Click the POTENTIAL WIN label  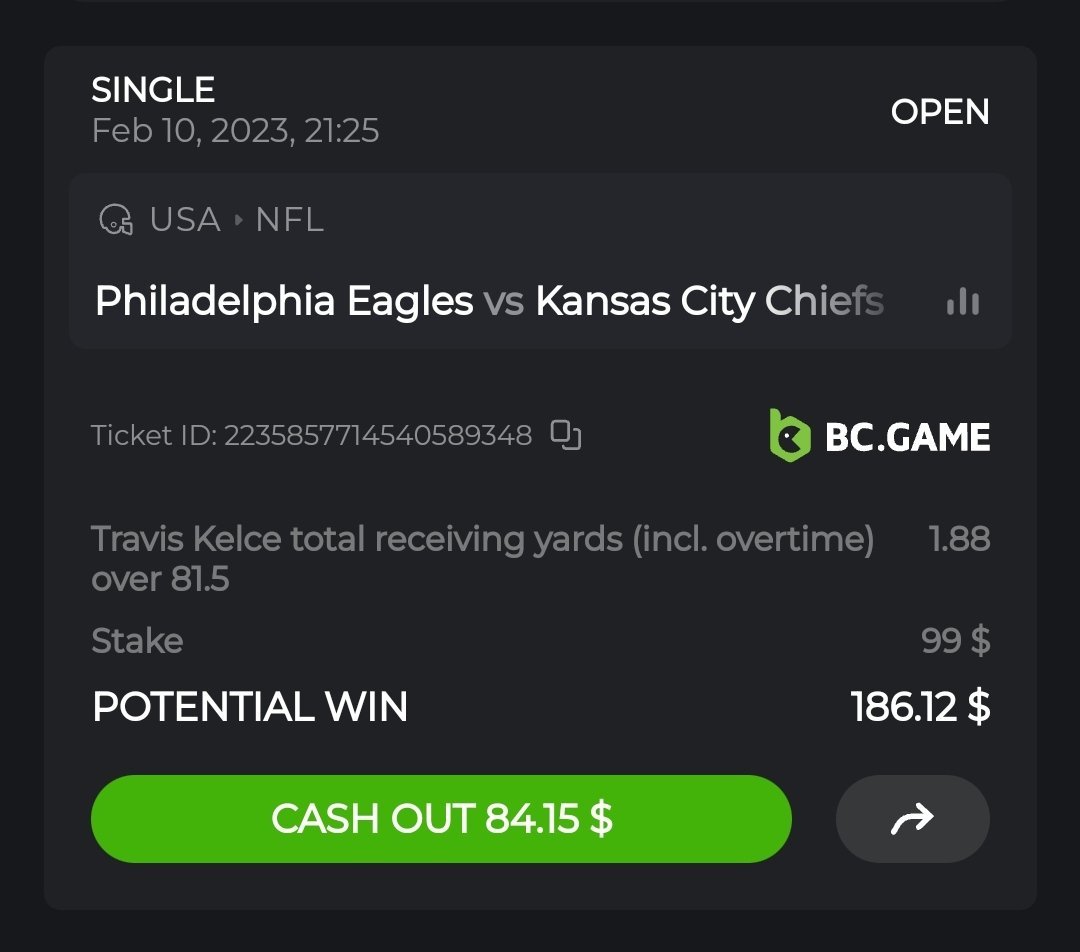[x=250, y=707]
